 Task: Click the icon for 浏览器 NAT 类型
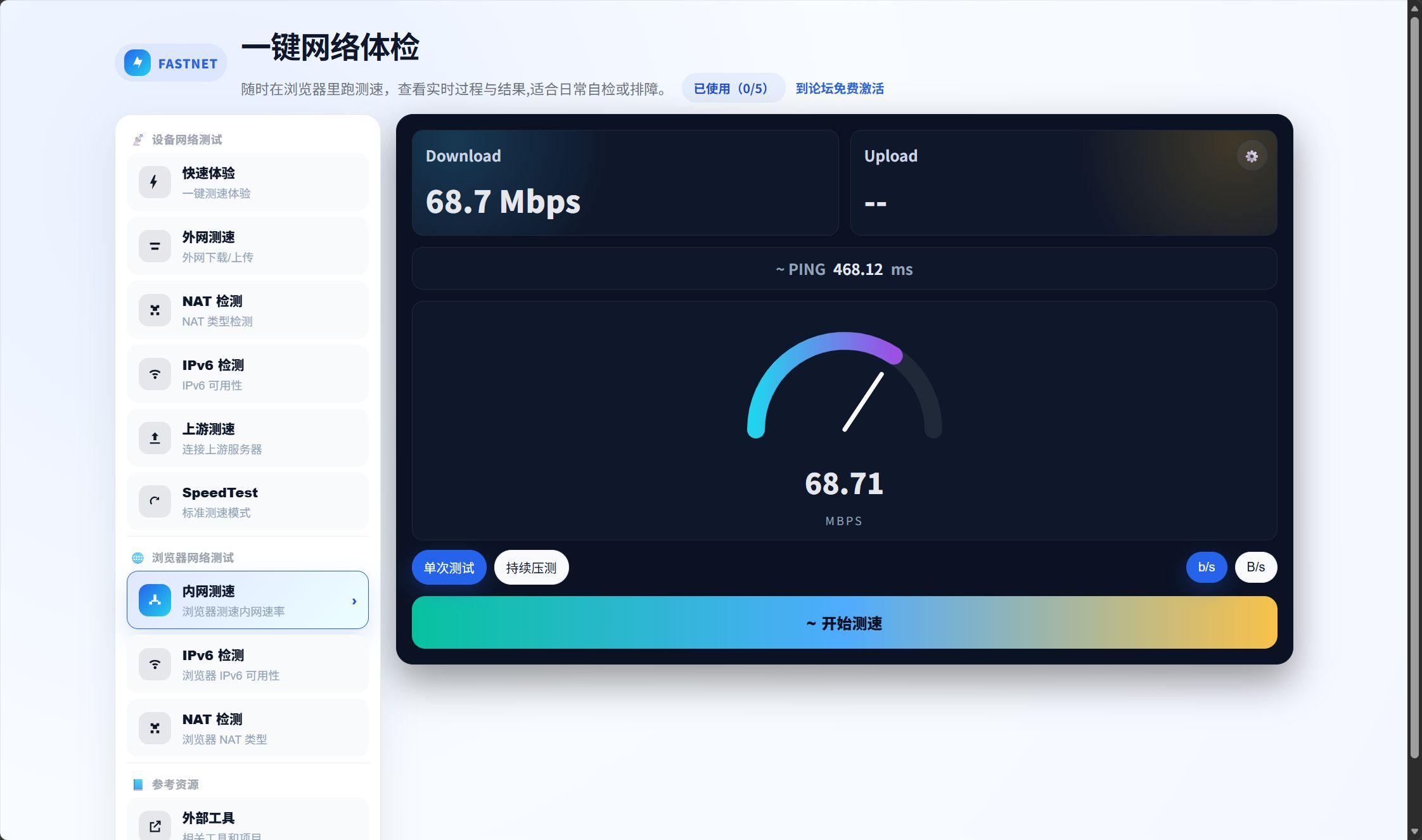tap(155, 729)
